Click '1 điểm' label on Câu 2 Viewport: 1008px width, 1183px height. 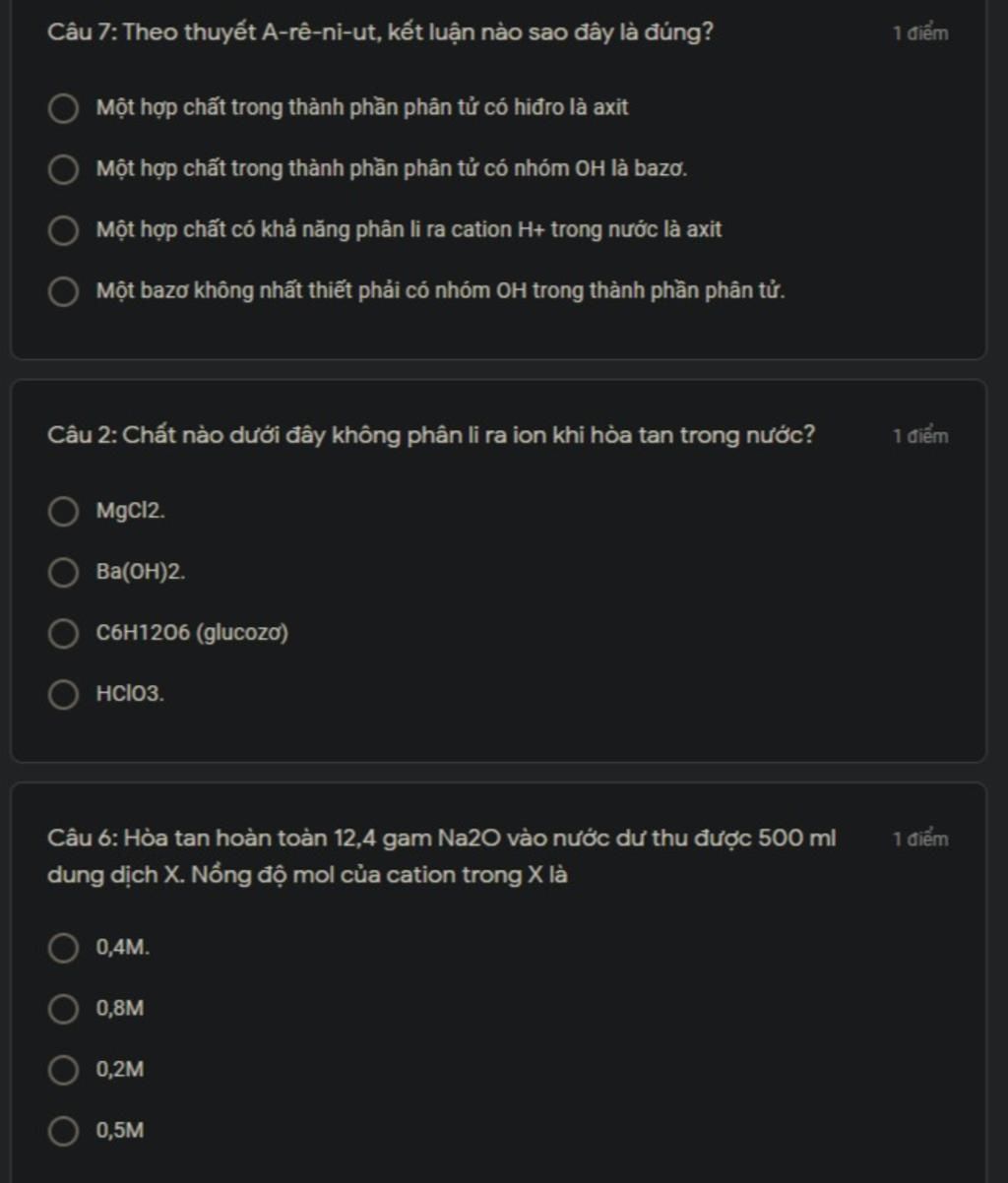[x=920, y=436]
